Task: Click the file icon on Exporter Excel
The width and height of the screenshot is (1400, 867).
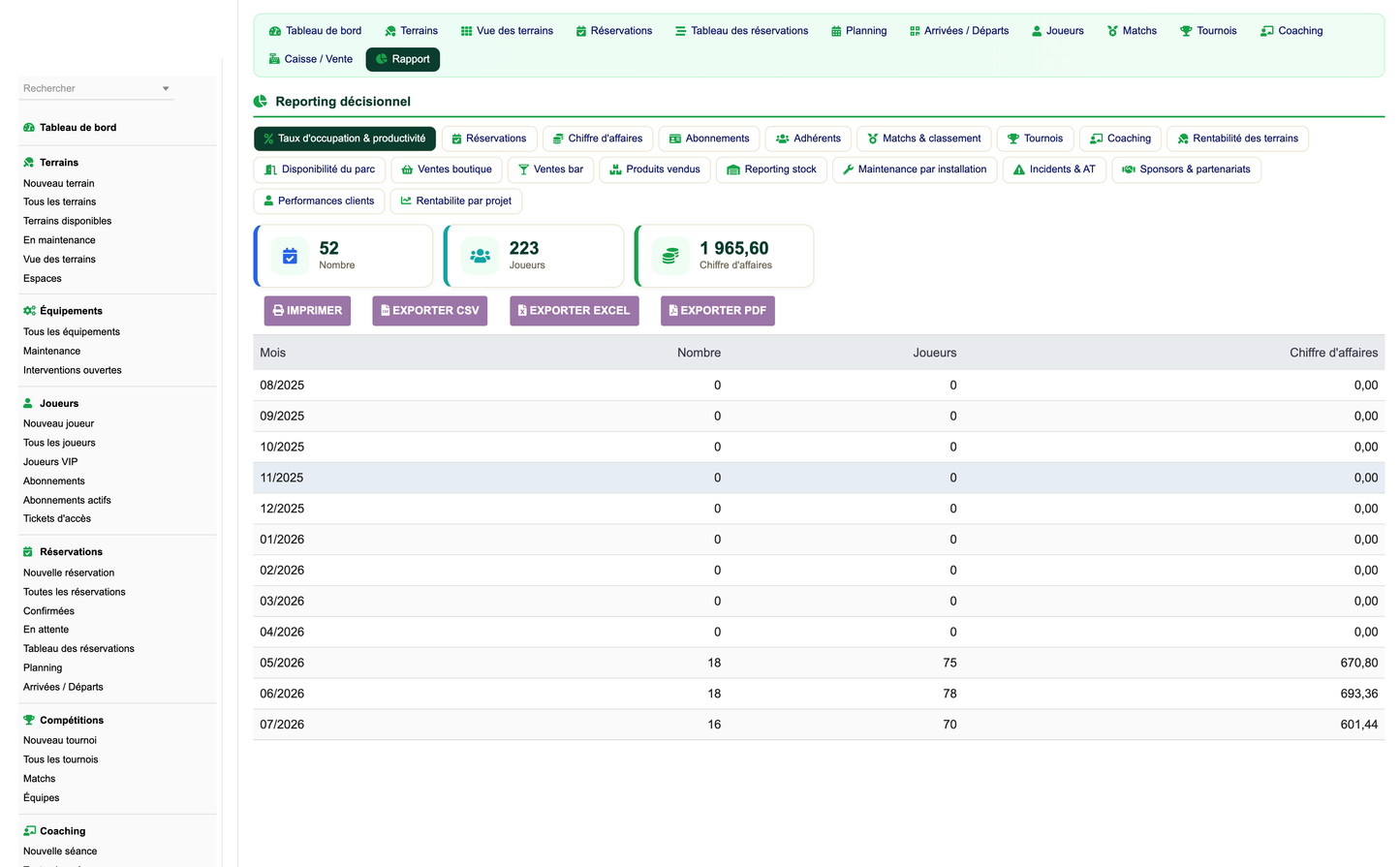Action: tap(522, 311)
